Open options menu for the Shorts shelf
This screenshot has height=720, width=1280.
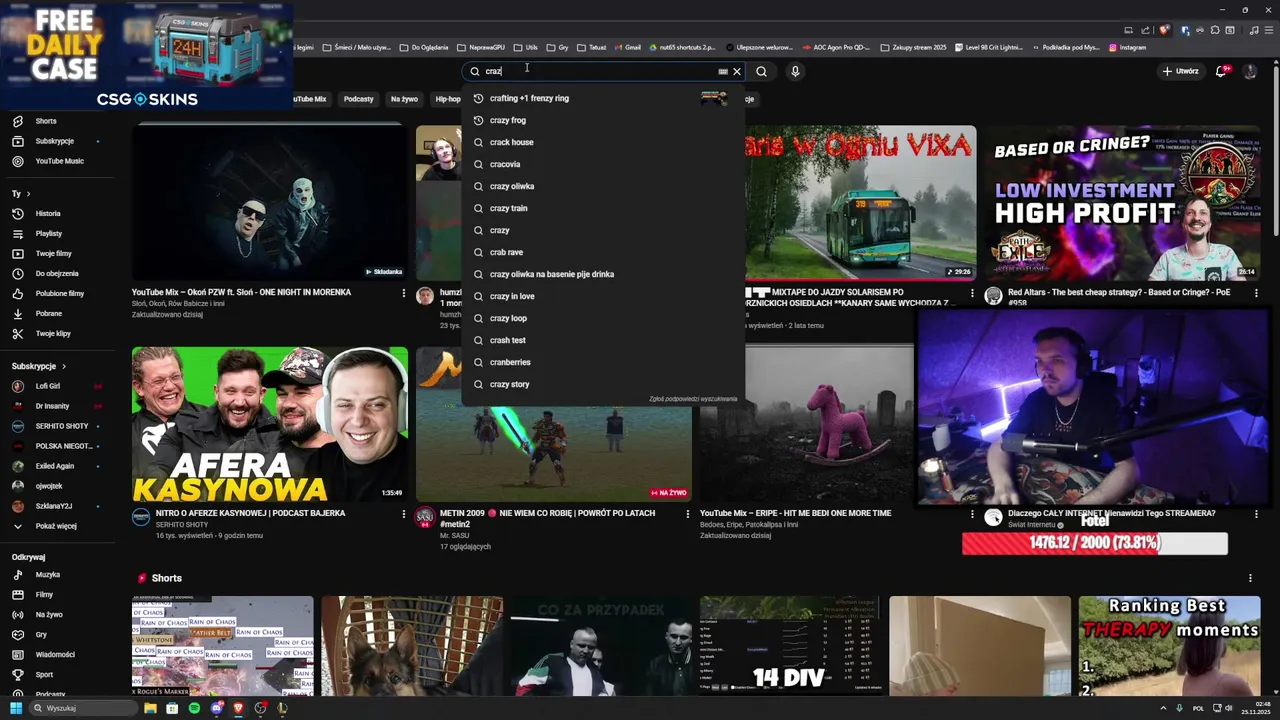[1250, 578]
